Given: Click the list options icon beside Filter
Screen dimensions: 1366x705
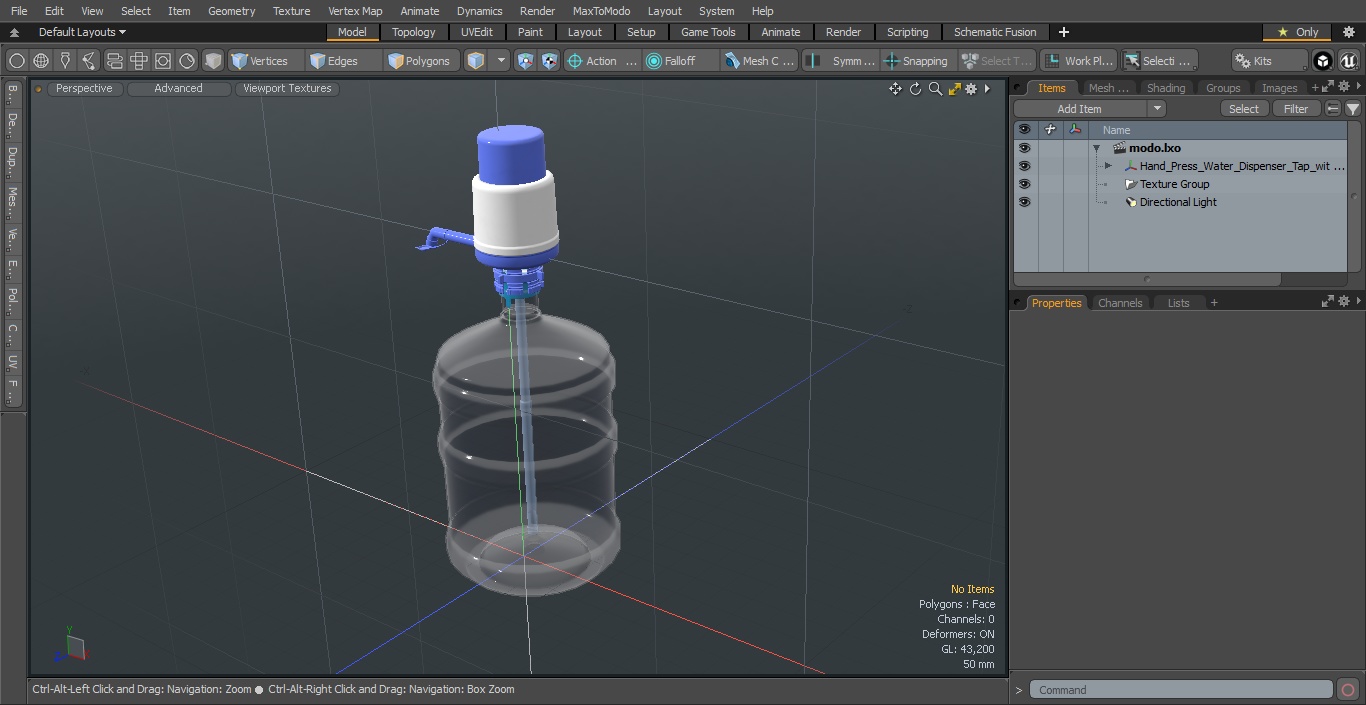Looking at the screenshot, I should click(1333, 109).
